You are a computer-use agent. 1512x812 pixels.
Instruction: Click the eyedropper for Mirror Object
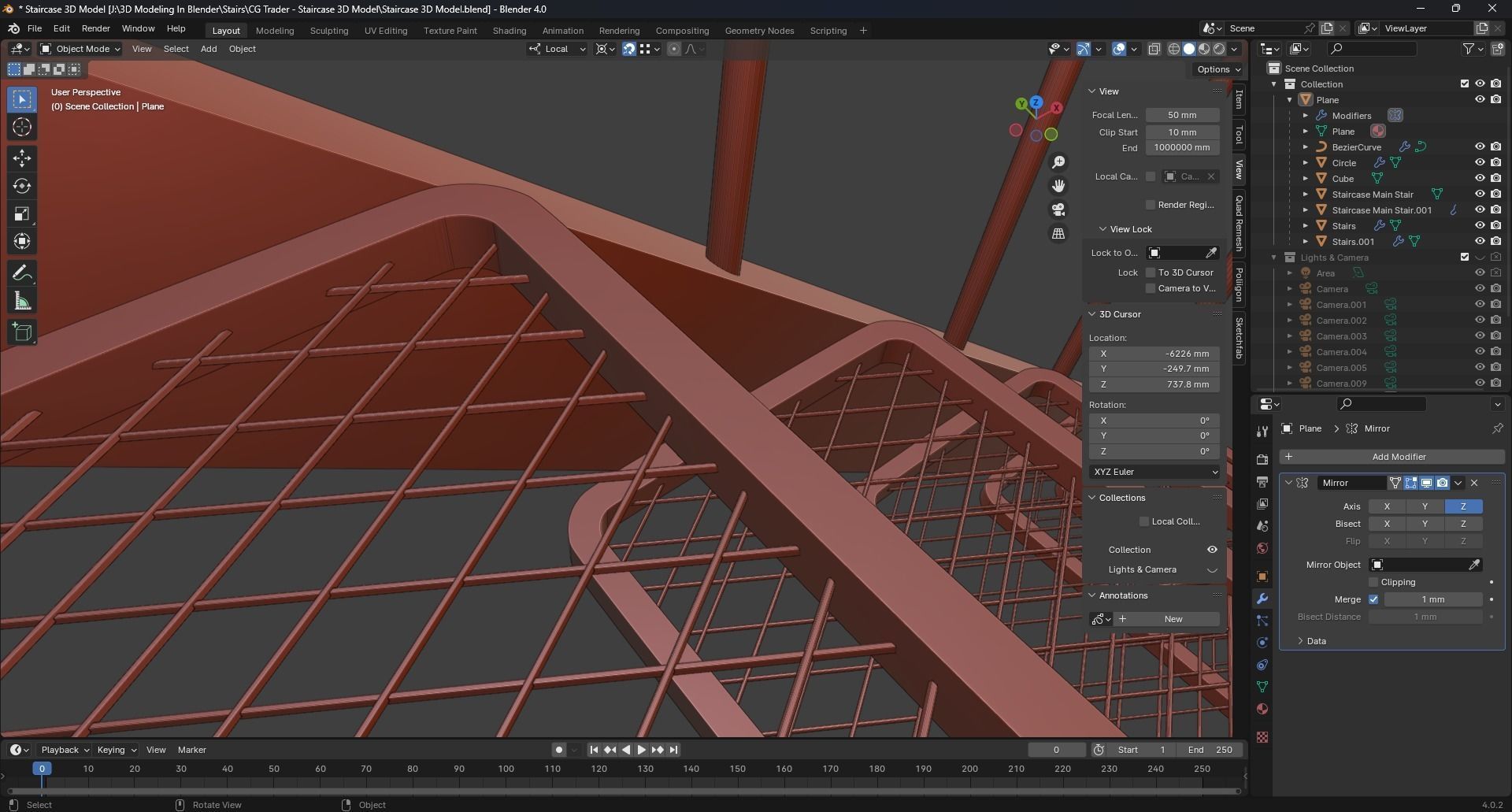pos(1474,565)
